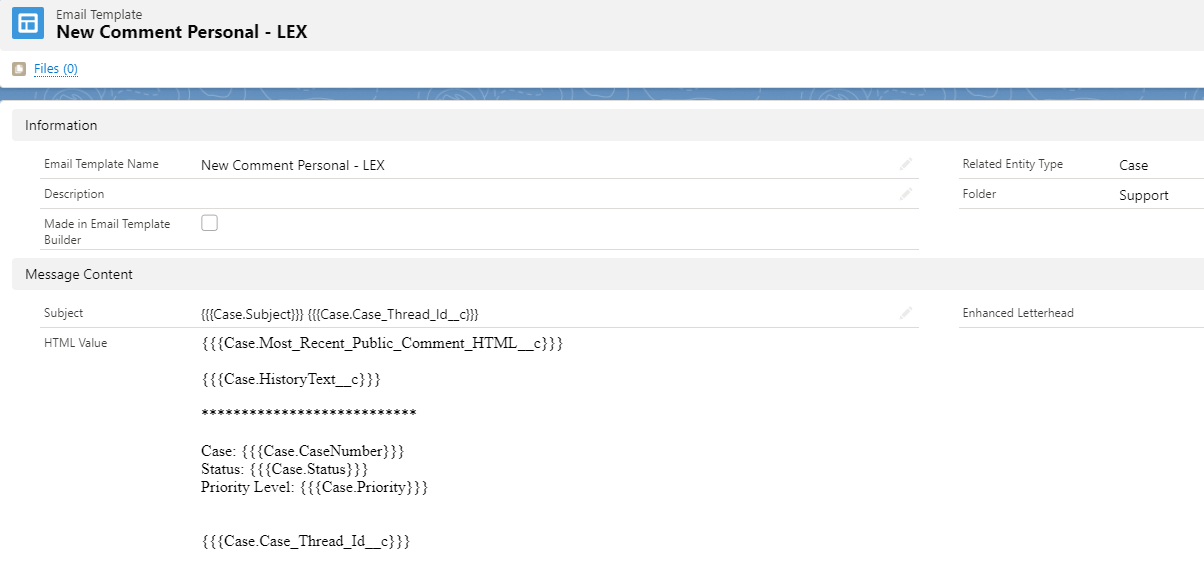Click the Folder field label
1204x569 pixels.
979,194
